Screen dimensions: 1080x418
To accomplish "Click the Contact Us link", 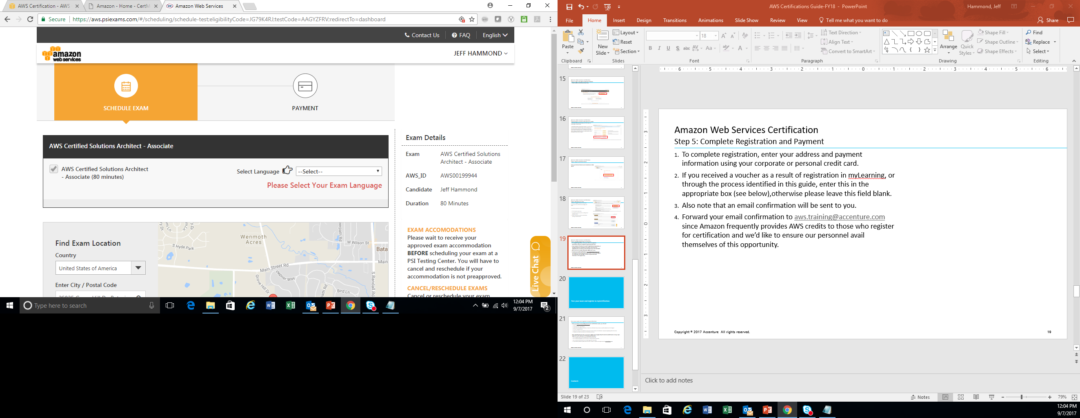I will (x=422, y=35).
